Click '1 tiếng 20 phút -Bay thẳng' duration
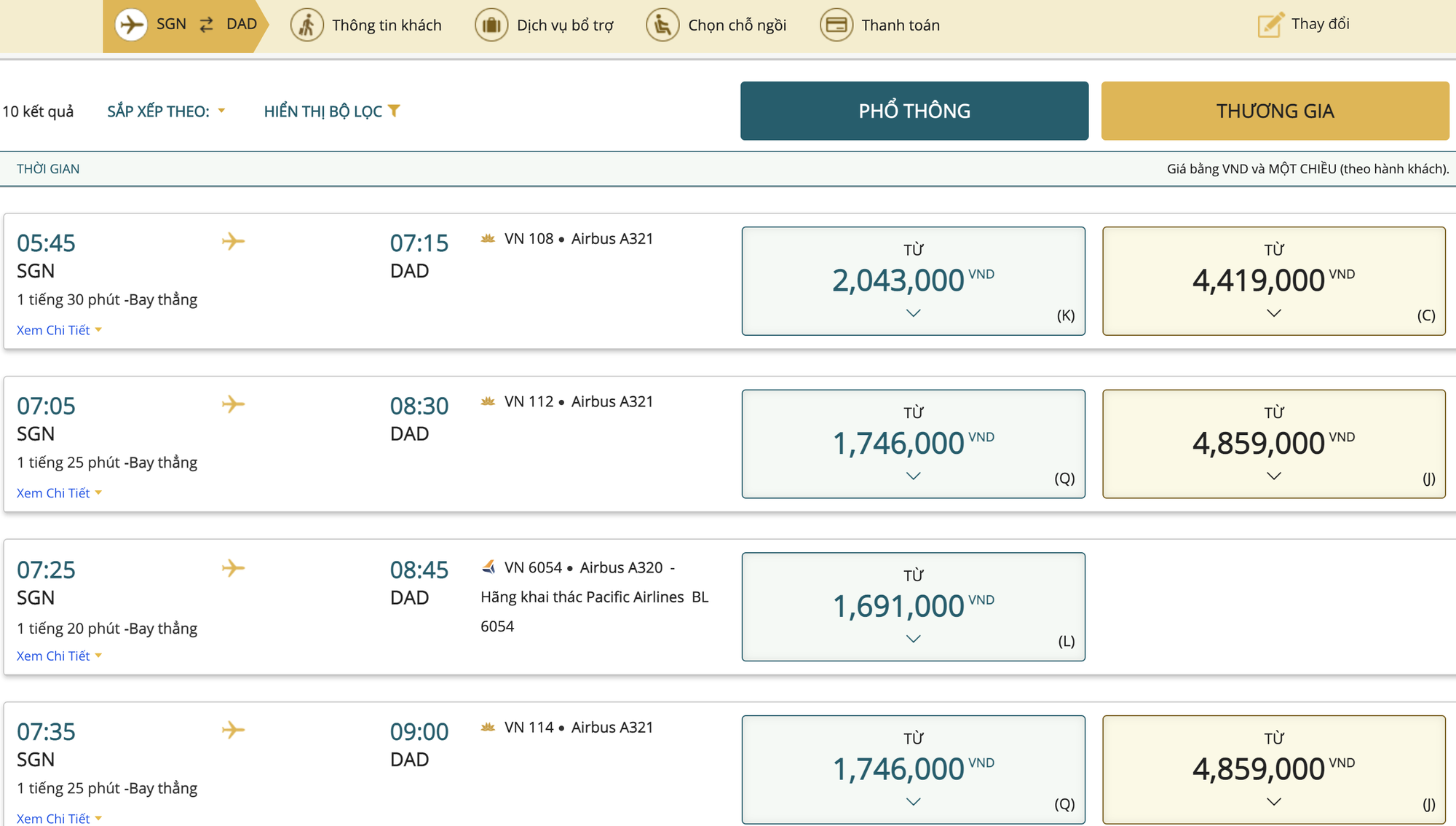The height and width of the screenshot is (826, 1456). tap(107, 628)
